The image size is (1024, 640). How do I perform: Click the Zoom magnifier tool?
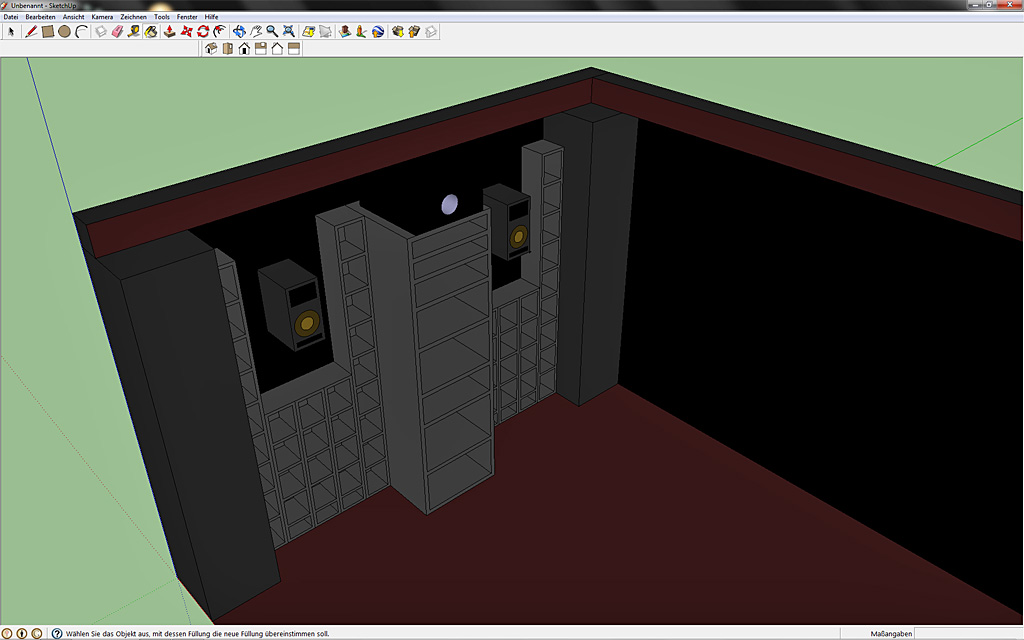tap(272, 32)
